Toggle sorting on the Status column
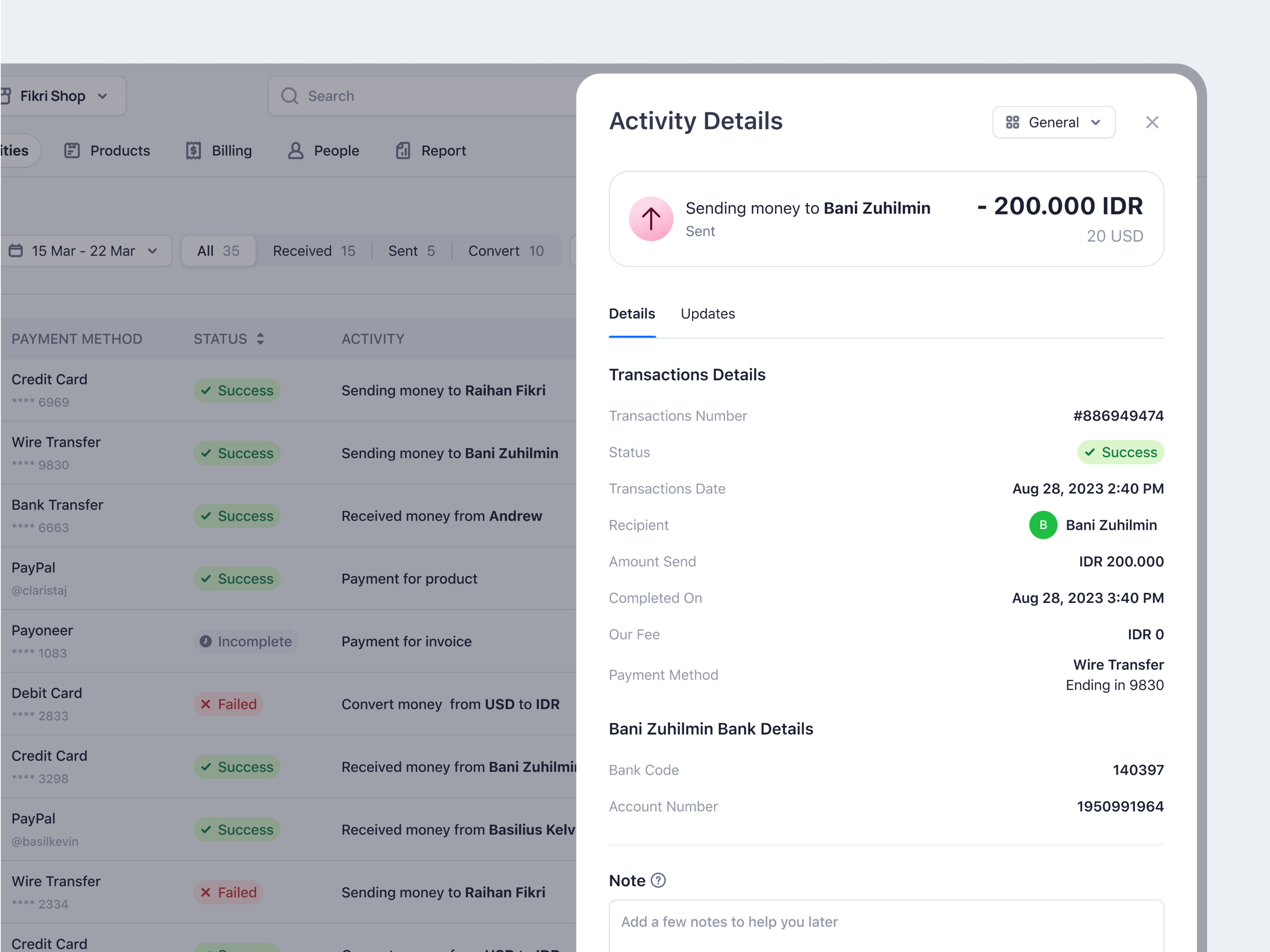 tap(260, 338)
